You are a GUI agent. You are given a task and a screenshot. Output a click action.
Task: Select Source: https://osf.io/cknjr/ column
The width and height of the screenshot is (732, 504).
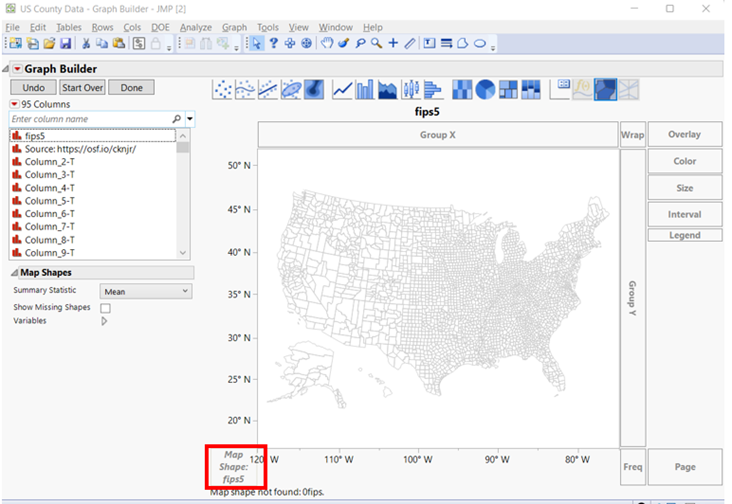coord(92,149)
